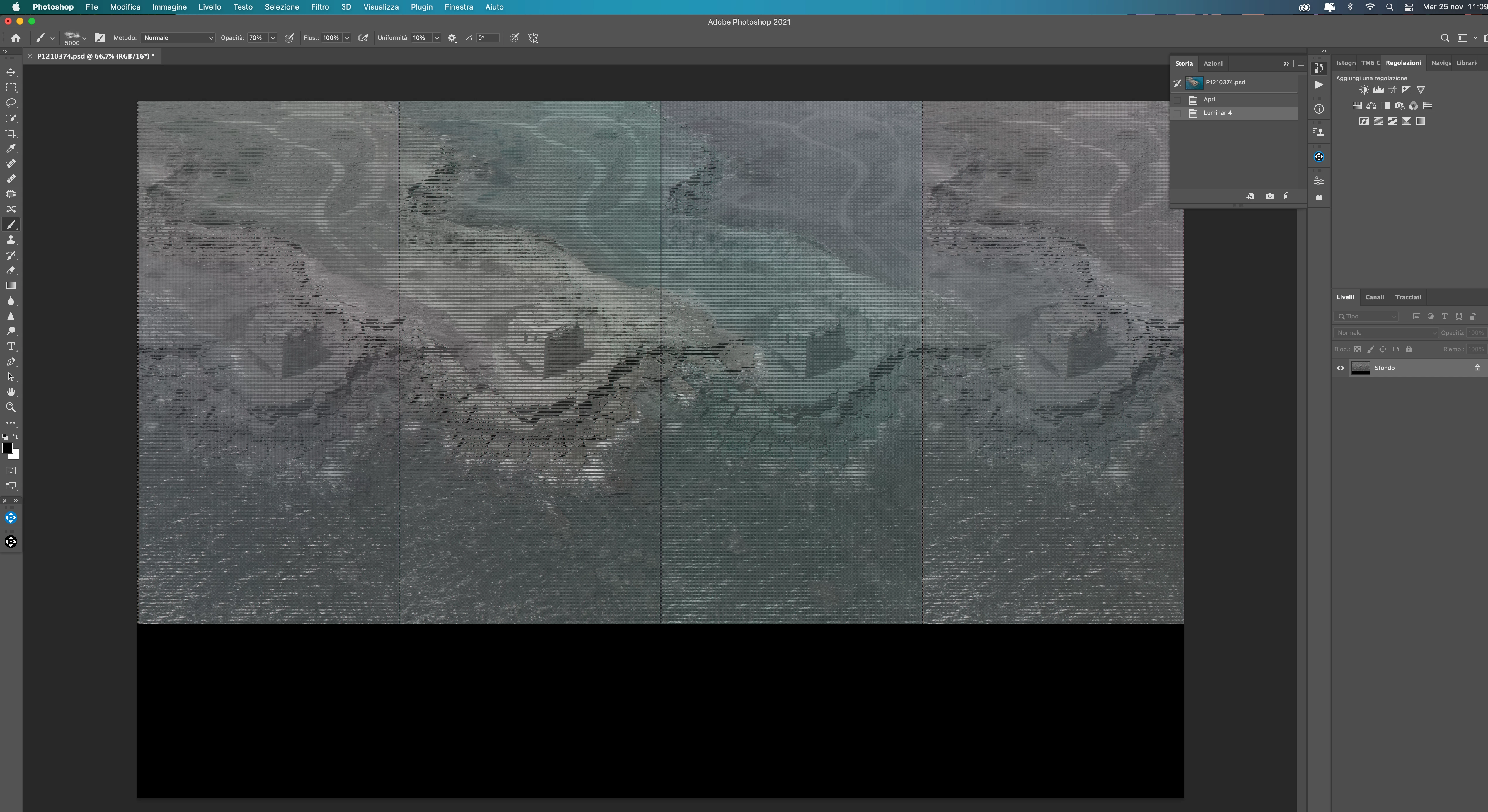Click the foreground color swatch
This screenshot has width=1488, height=812.
click(x=8, y=448)
